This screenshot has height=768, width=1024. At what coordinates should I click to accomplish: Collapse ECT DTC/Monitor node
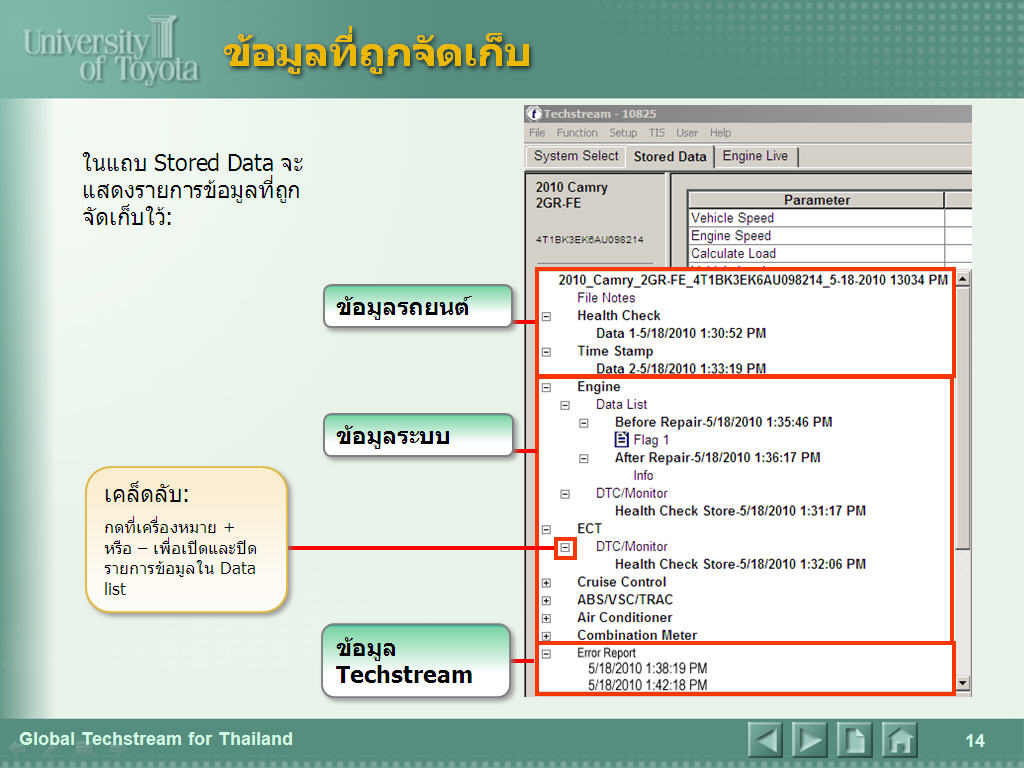(566, 548)
